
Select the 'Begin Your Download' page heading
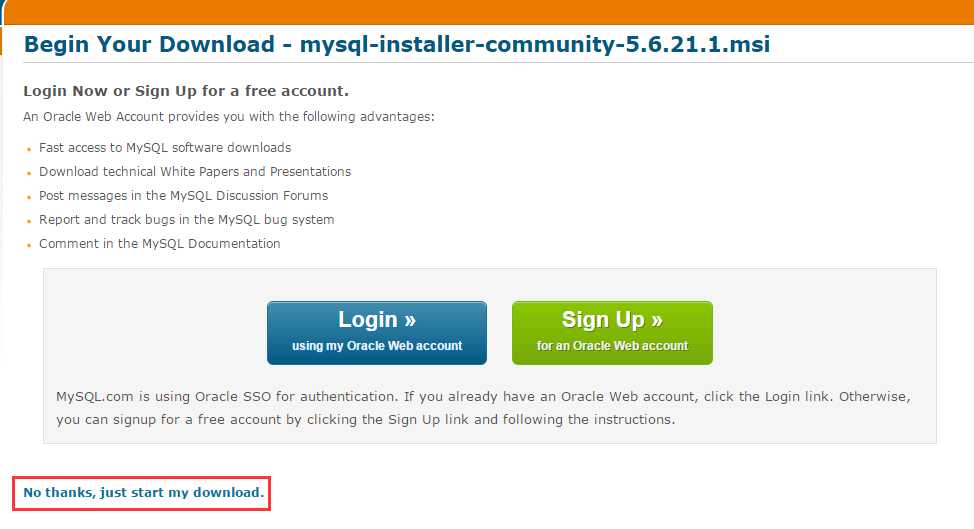pos(397,44)
